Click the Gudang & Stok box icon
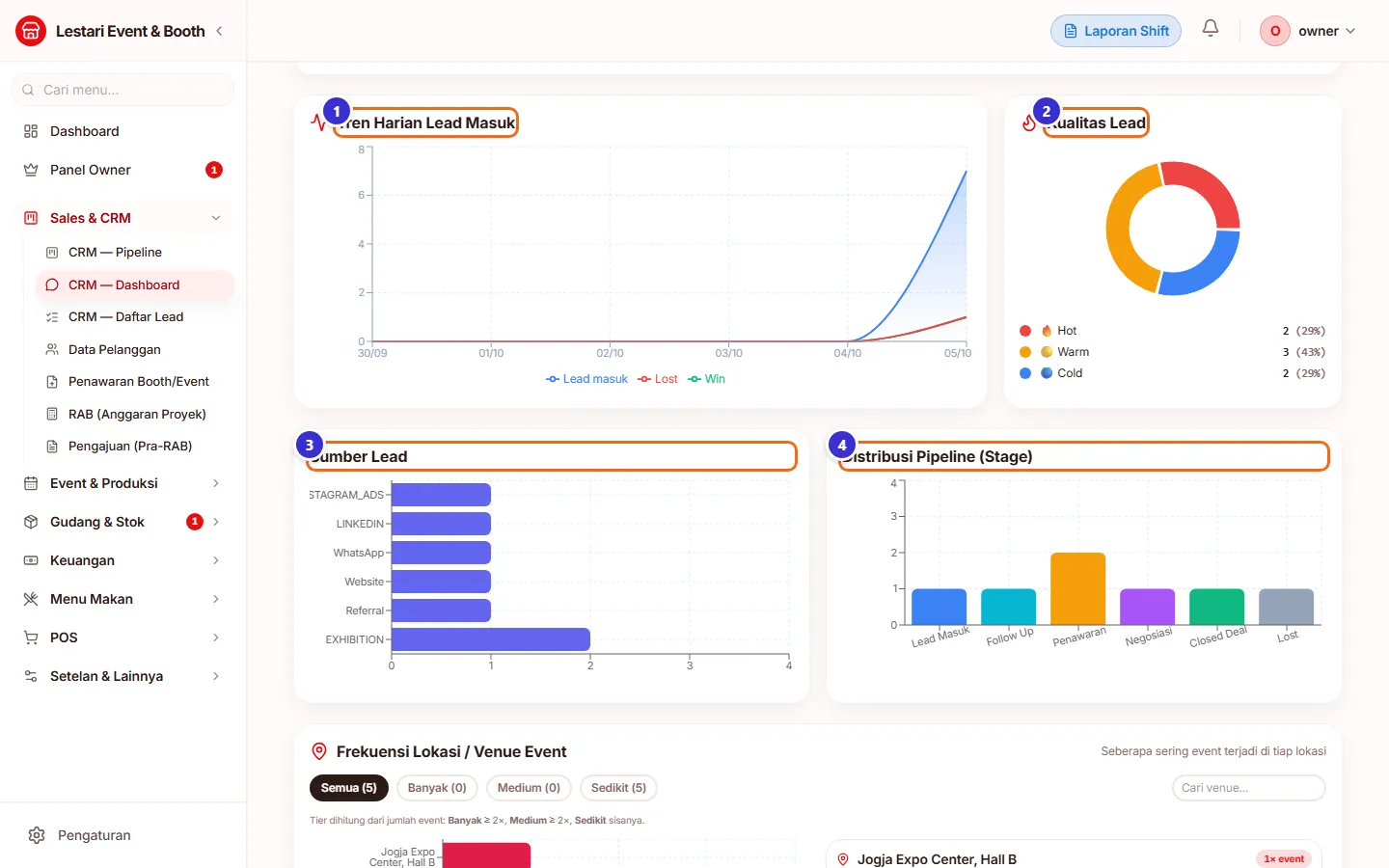This screenshot has height=868, width=1389. pyautogui.click(x=31, y=522)
